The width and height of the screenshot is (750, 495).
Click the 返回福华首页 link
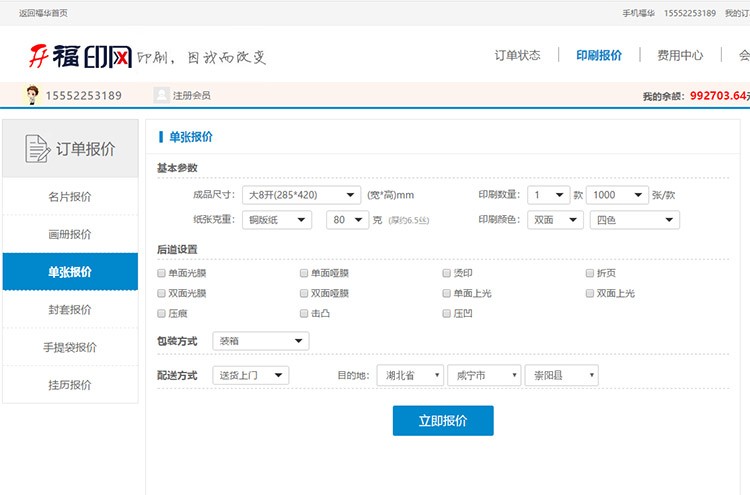(43, 13)
